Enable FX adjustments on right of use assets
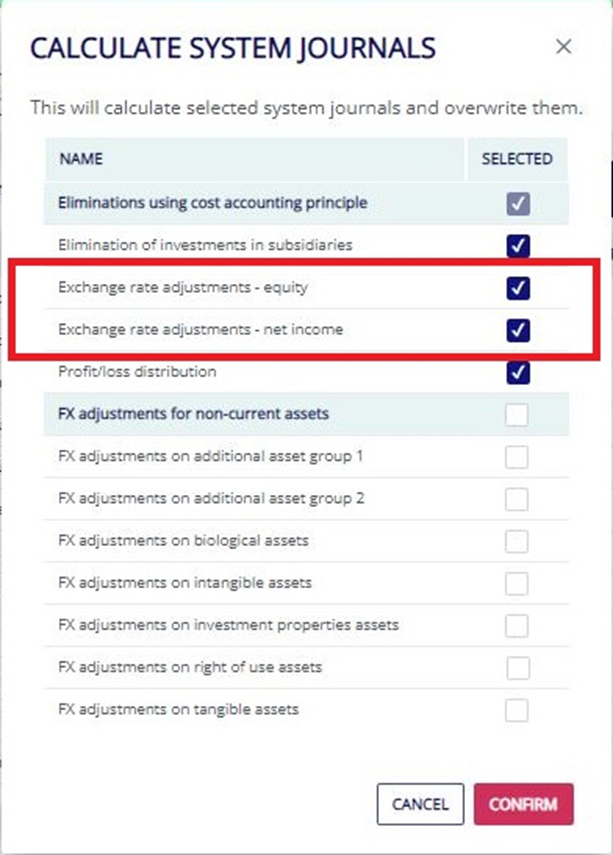 (518, 668)
